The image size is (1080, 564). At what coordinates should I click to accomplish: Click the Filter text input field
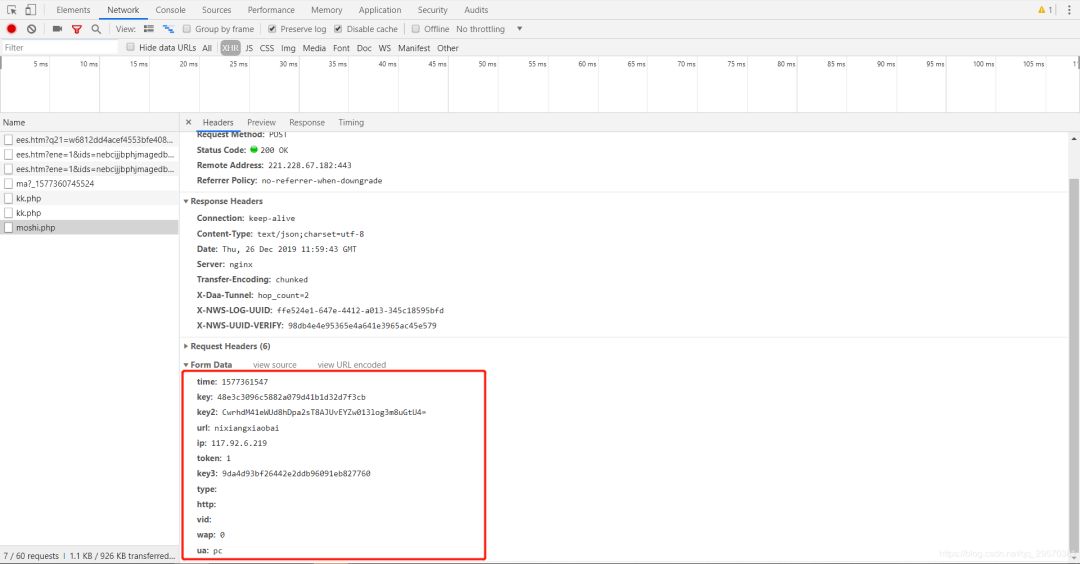pos(60,48)
